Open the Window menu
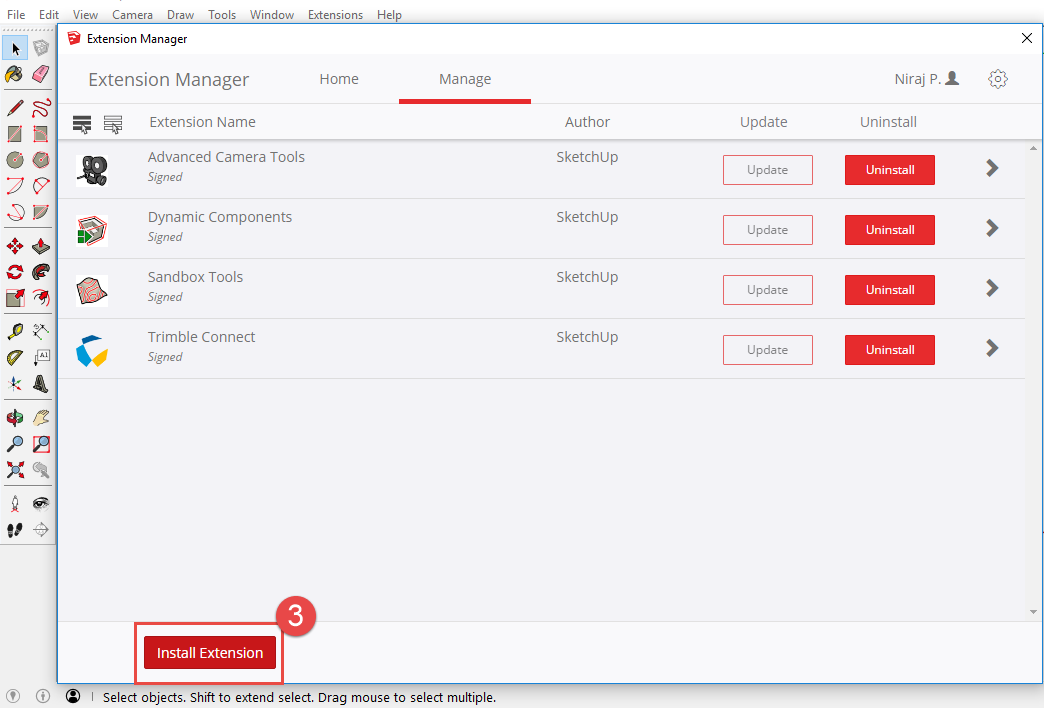The width and height of the screenshot is (1044, 708). [272, 15]
